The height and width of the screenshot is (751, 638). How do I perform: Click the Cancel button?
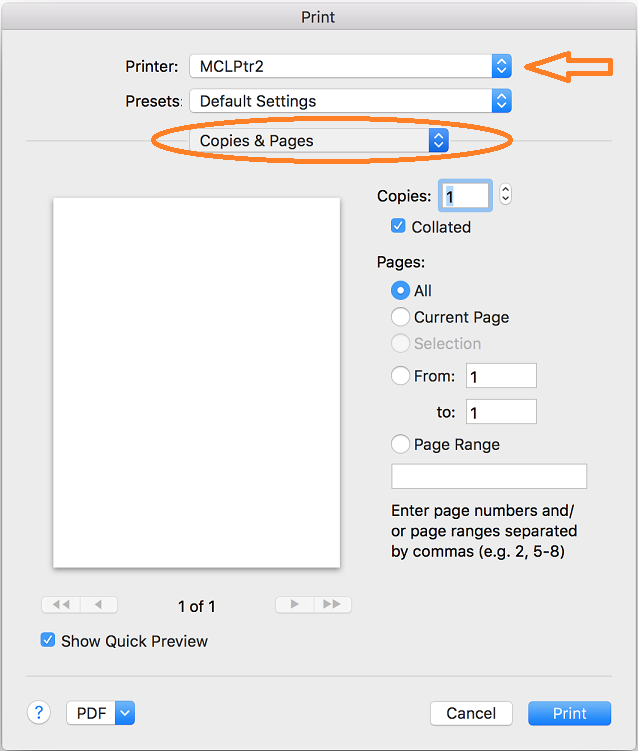(471, 713)
